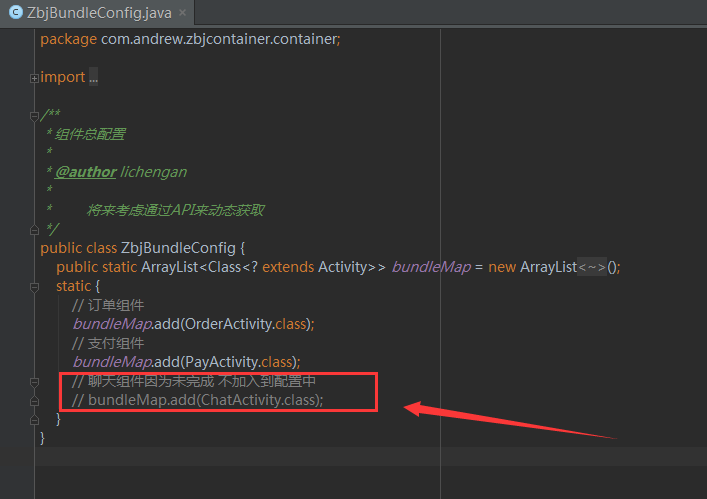Viewport: 707px width, 499px height.
Task: Click the extends keyword in field declaration
Action: tap(288, 267)
